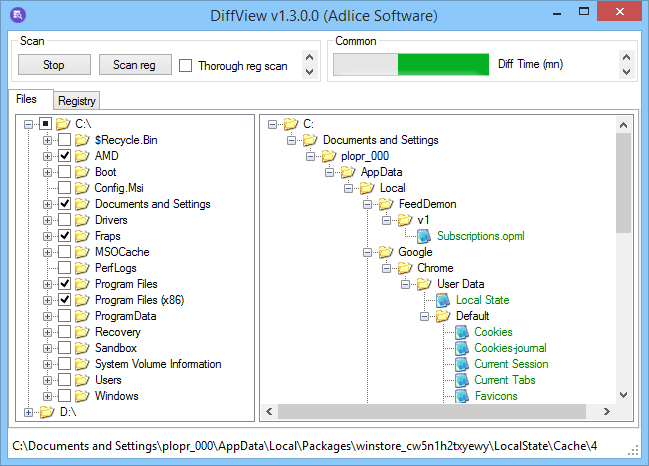Click the Diff Time (mn) label
This screenshot has height=466, width=649.
tap(530, 64)
